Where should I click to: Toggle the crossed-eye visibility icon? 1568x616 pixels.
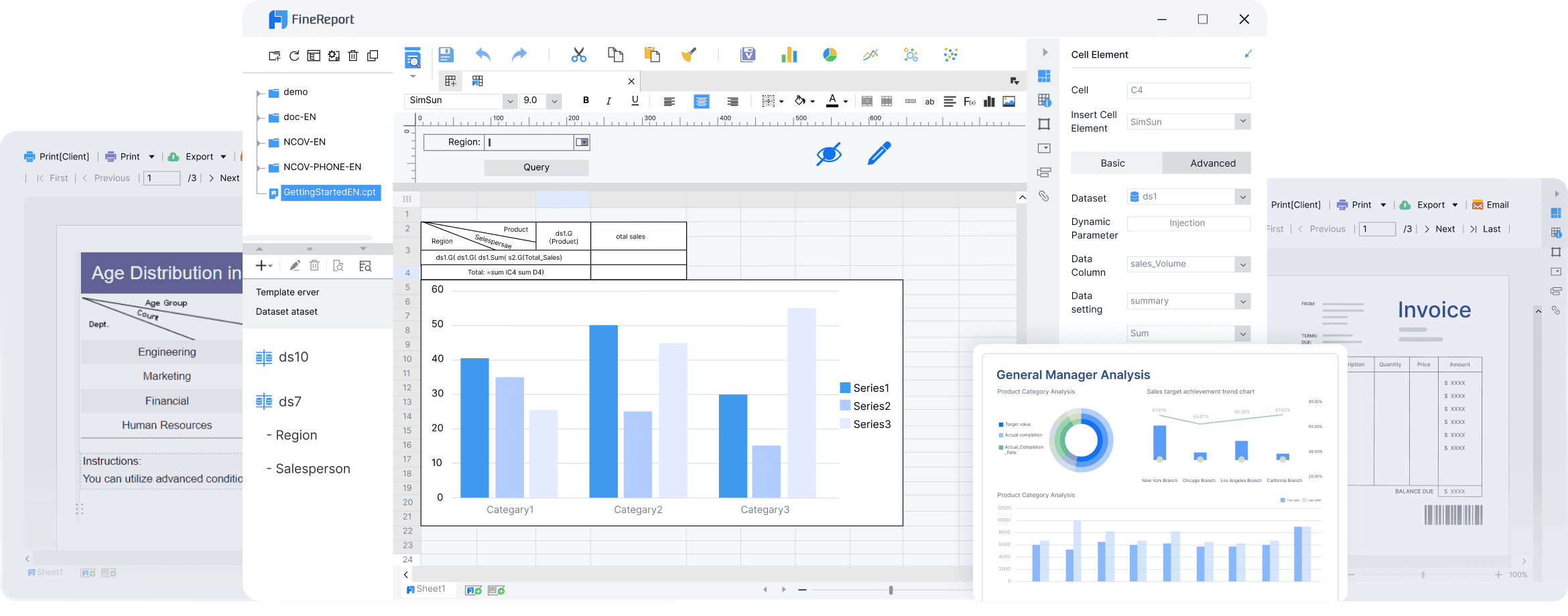pyautogui.click(x=828, y=154)
